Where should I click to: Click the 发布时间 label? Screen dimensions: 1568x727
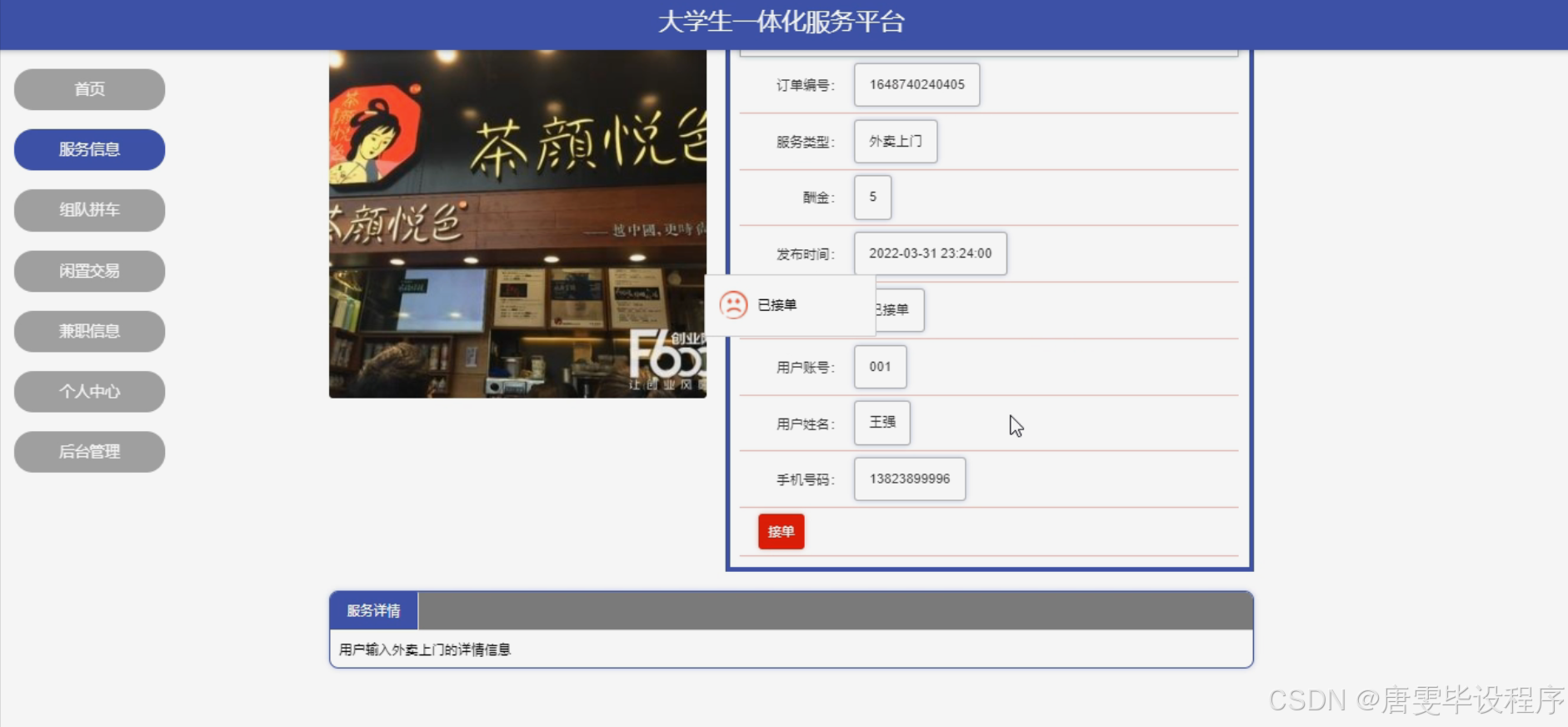805,254
